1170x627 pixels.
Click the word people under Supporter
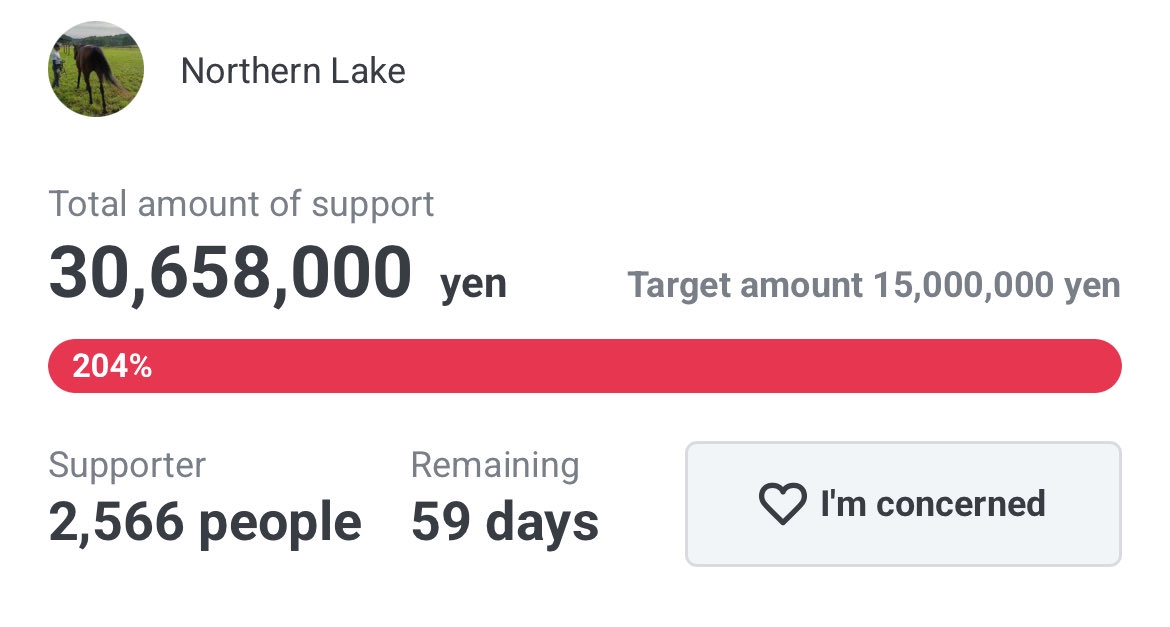pyautogui.click(x=281, y=524)
